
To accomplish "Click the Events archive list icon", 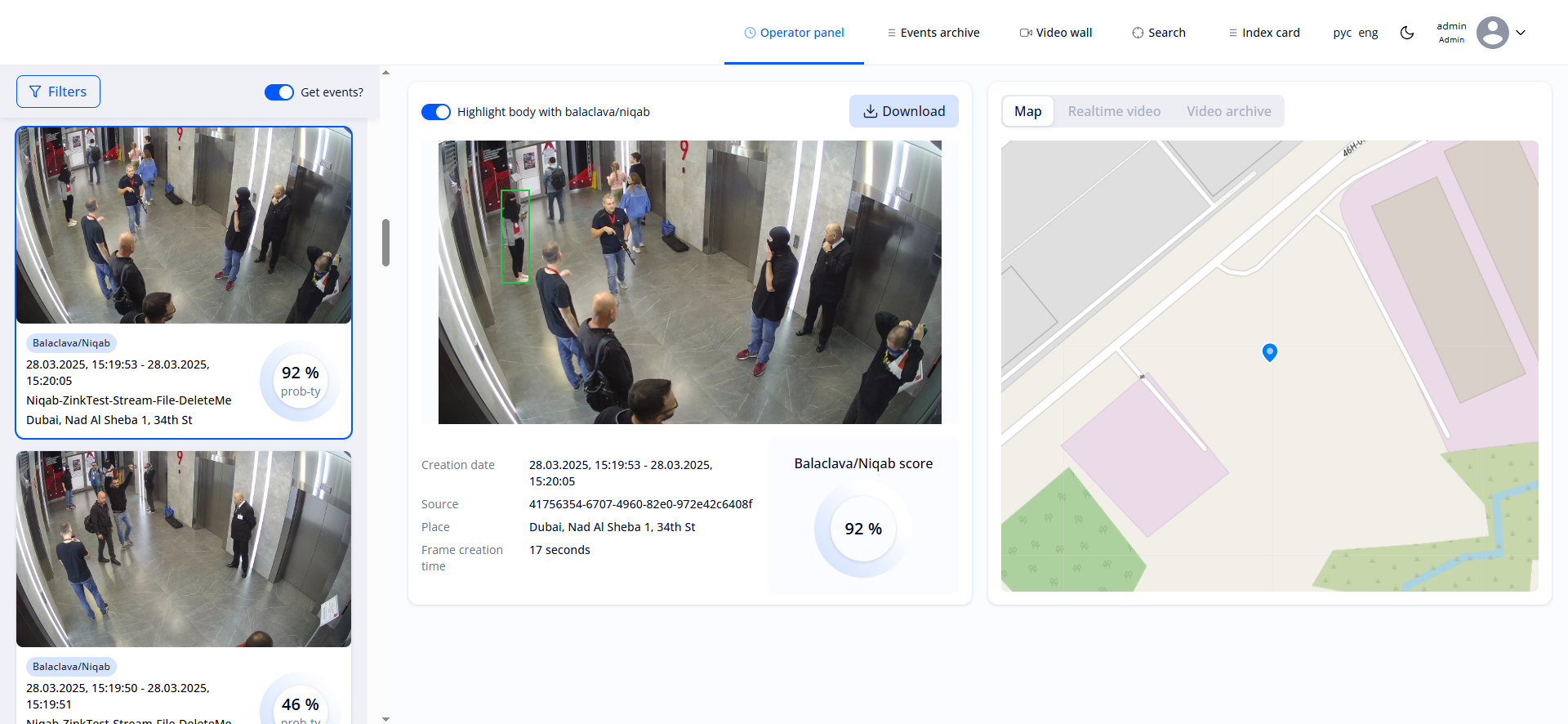I will tap(892, 33).
